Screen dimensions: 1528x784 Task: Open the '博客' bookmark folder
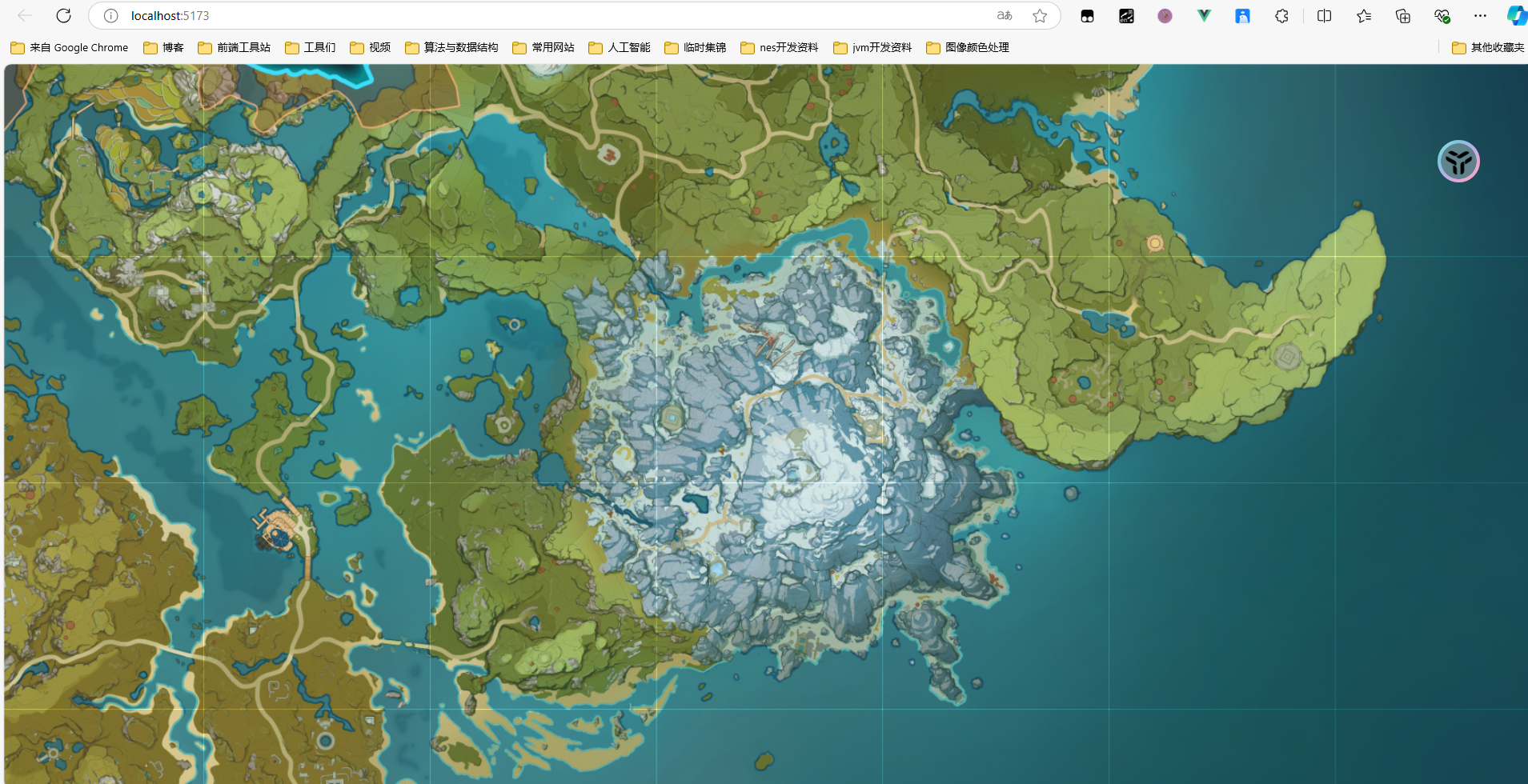(x=163, y=47)
